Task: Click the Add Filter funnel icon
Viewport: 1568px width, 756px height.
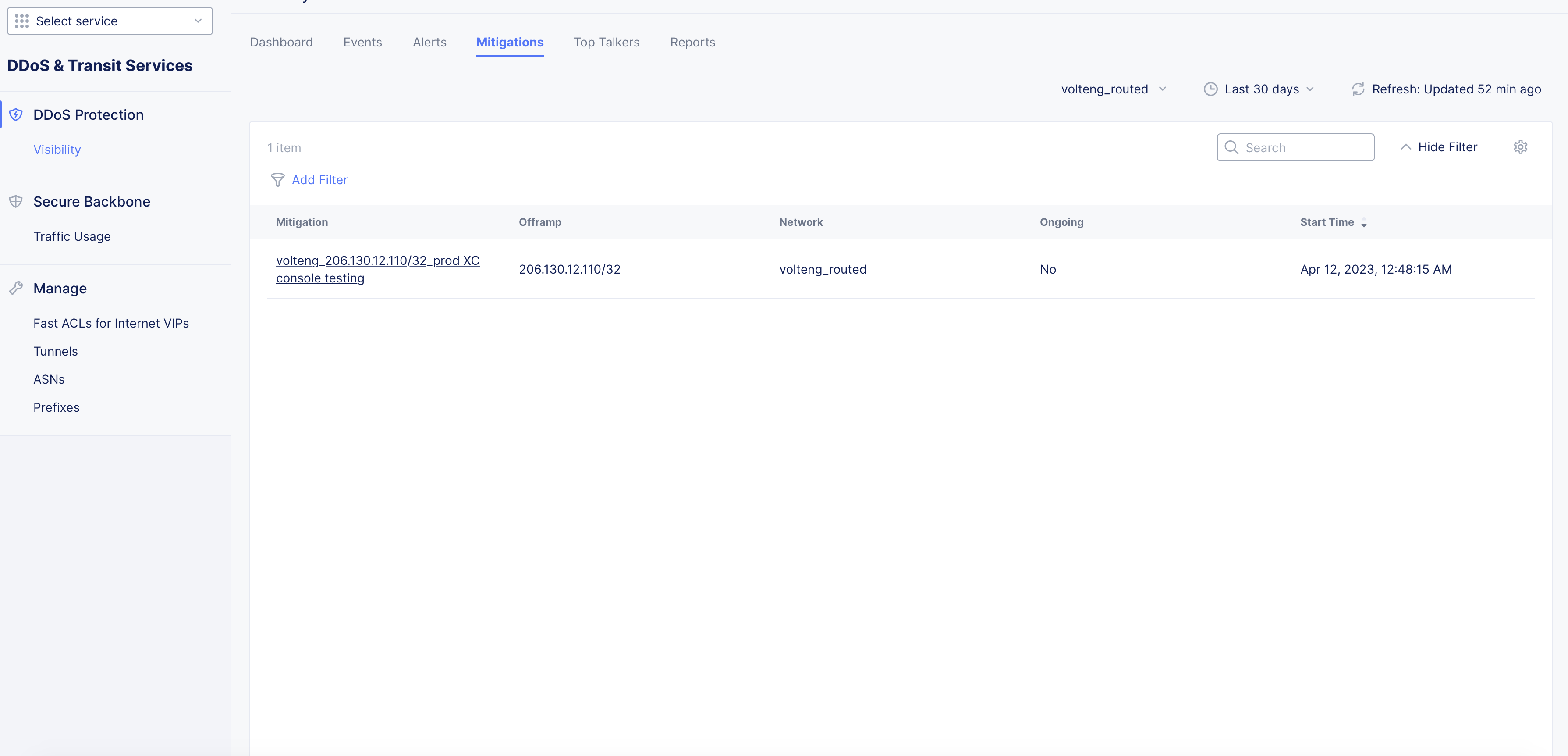Action: 277,180
